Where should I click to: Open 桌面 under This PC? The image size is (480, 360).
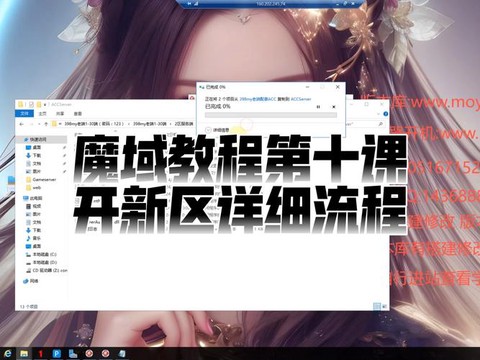(34, 246)
